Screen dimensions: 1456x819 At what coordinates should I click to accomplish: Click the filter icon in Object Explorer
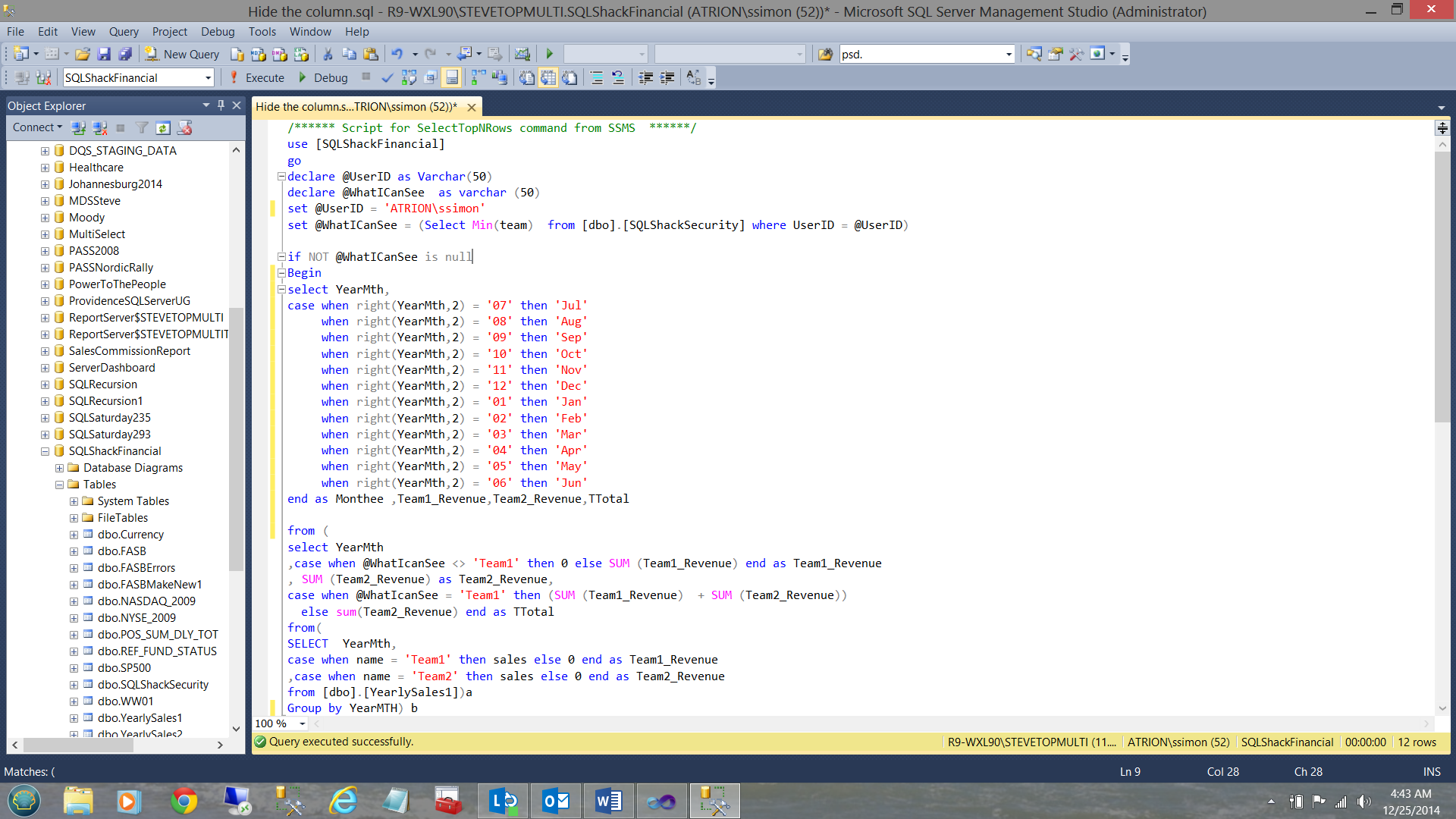click(x=142, y=127)
